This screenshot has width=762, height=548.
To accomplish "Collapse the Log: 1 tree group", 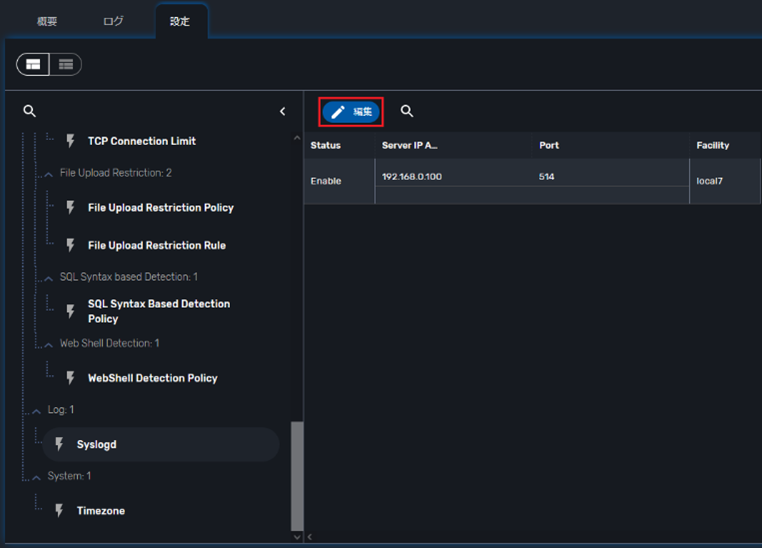I will [x=36, y=411].
